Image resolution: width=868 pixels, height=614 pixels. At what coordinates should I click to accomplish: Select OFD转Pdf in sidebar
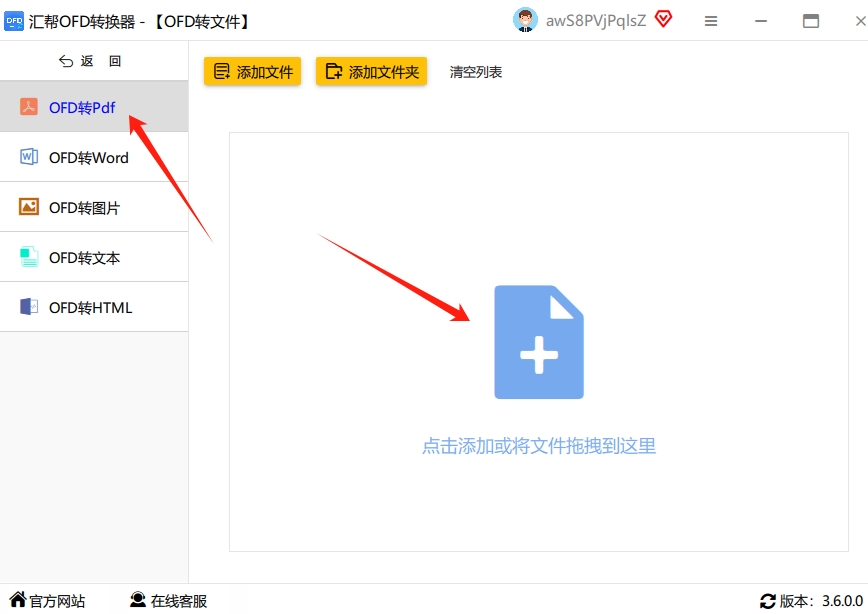point(94,107)
